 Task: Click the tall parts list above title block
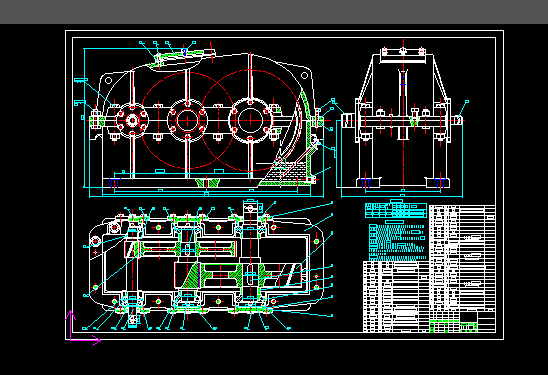click(x=462, y=257)
